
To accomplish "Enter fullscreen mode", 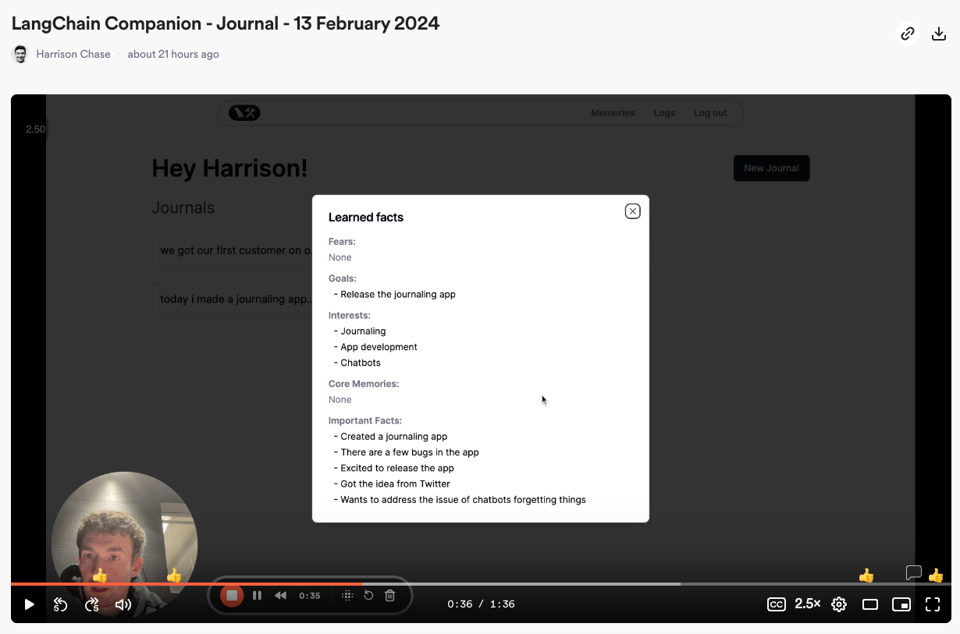I will [932, 604].
